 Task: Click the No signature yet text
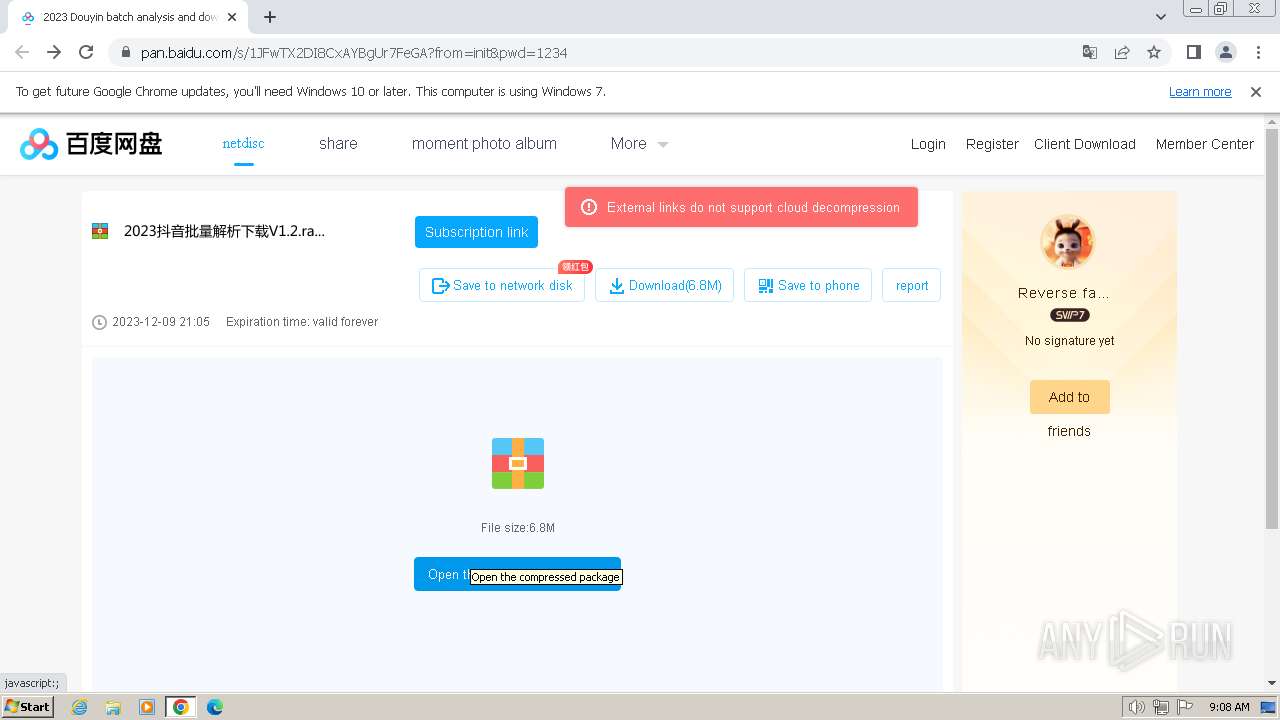pyautogui.click(x=1069, y=341)
